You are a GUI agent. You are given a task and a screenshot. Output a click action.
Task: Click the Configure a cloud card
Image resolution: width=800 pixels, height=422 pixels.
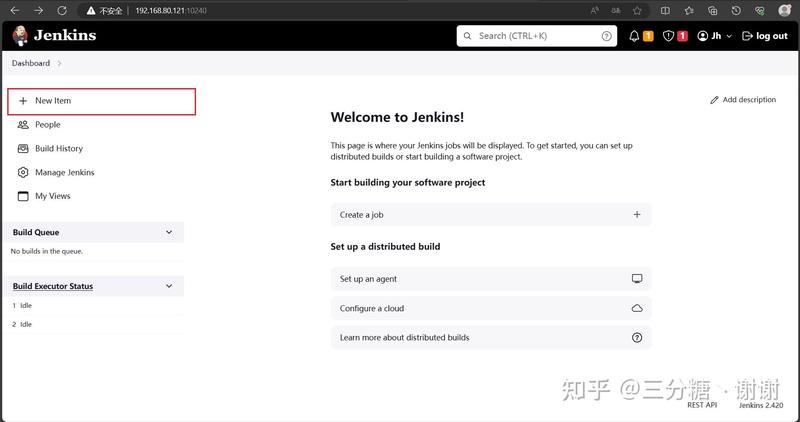(491, 308)
